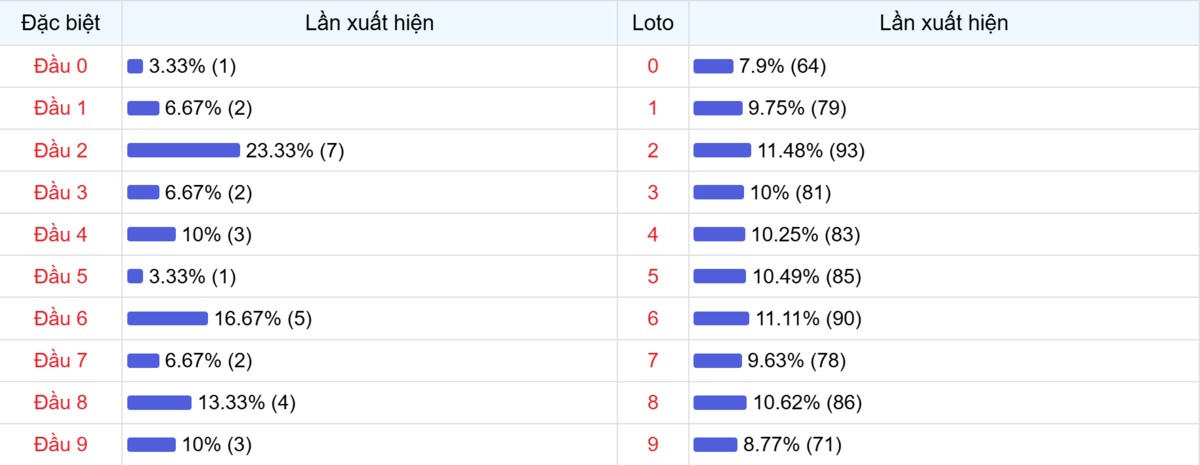Click the 11.48% bar for Loto 2
The height and width of the screenshot is (465, 1200).
coord(722,150)
